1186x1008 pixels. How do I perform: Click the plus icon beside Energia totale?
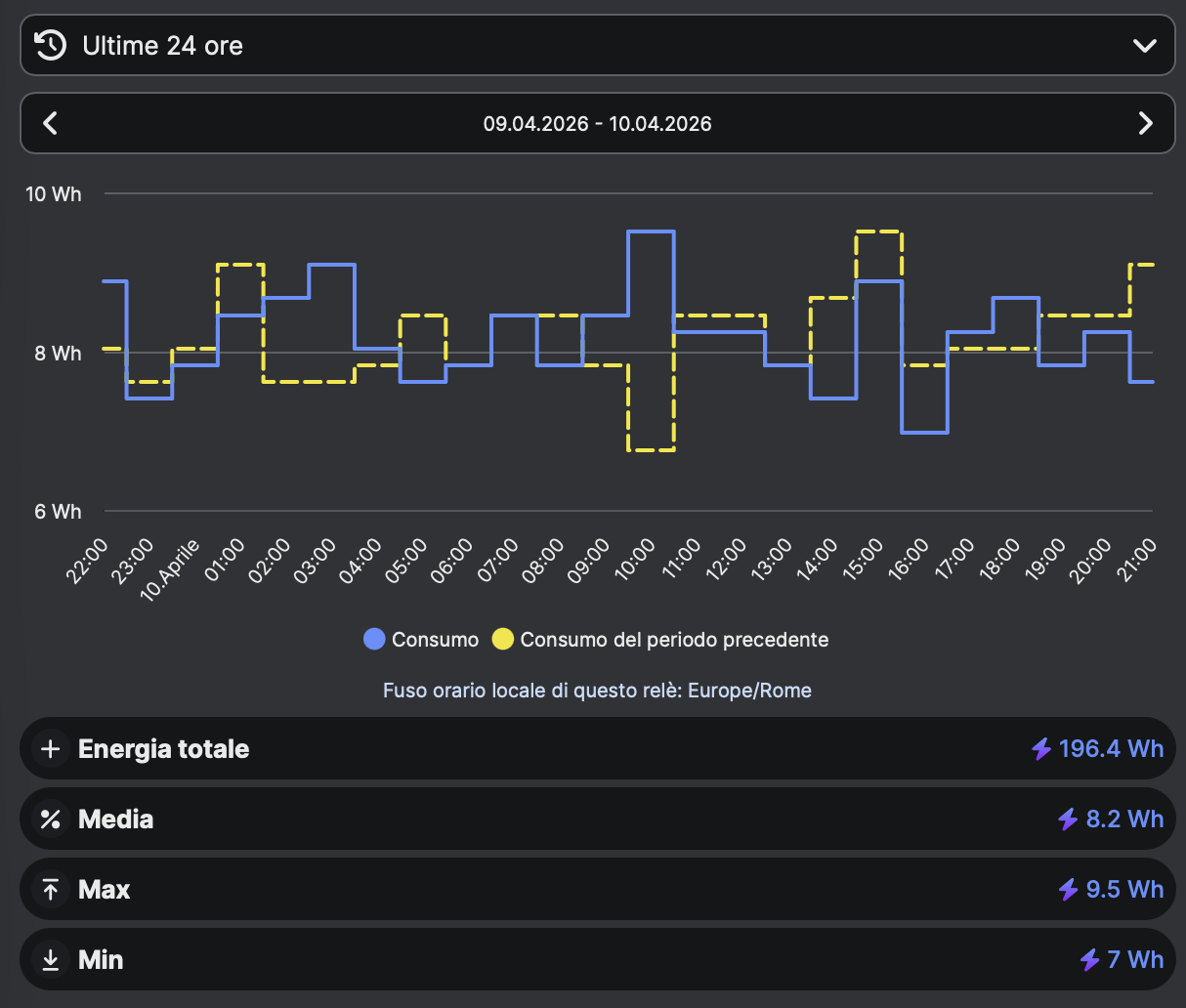(51, 749)
